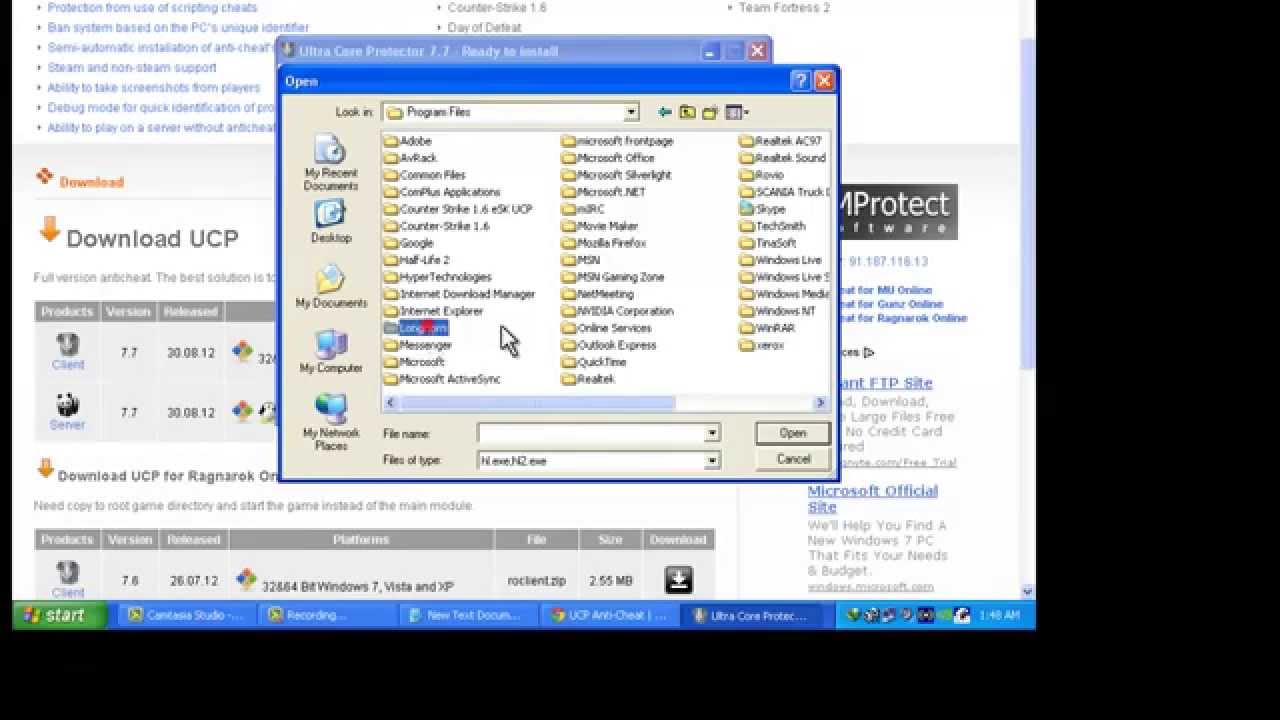Image resolution: width=1280 pixels, height=720 pixels.
Task: Open My Recent Documents in places bar
Action: coord(331,164)
